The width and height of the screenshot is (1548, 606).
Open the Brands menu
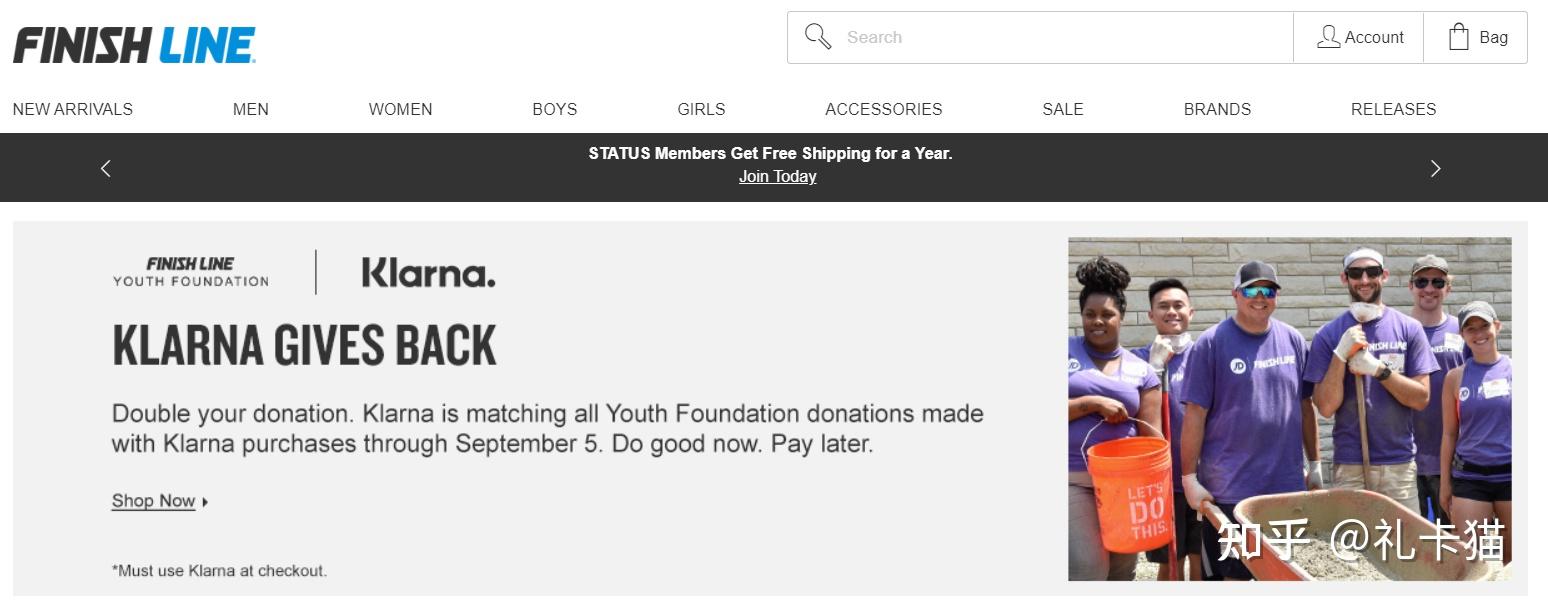(x=1217, y=109)
